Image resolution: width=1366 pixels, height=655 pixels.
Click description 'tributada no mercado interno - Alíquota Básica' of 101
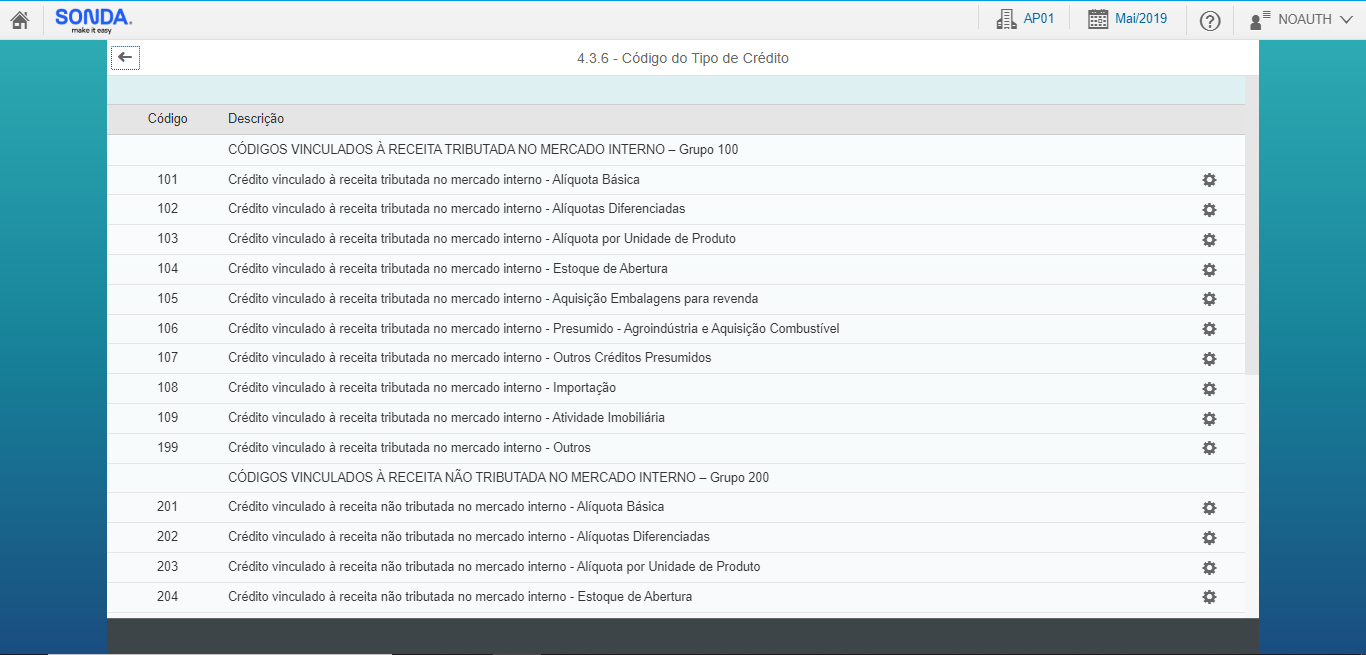click(434, 180)
